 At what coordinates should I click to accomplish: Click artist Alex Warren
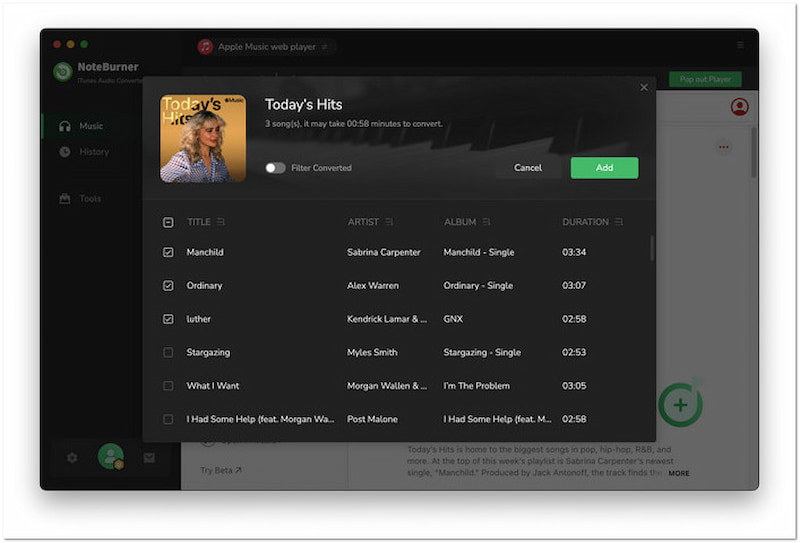(373, 286)
